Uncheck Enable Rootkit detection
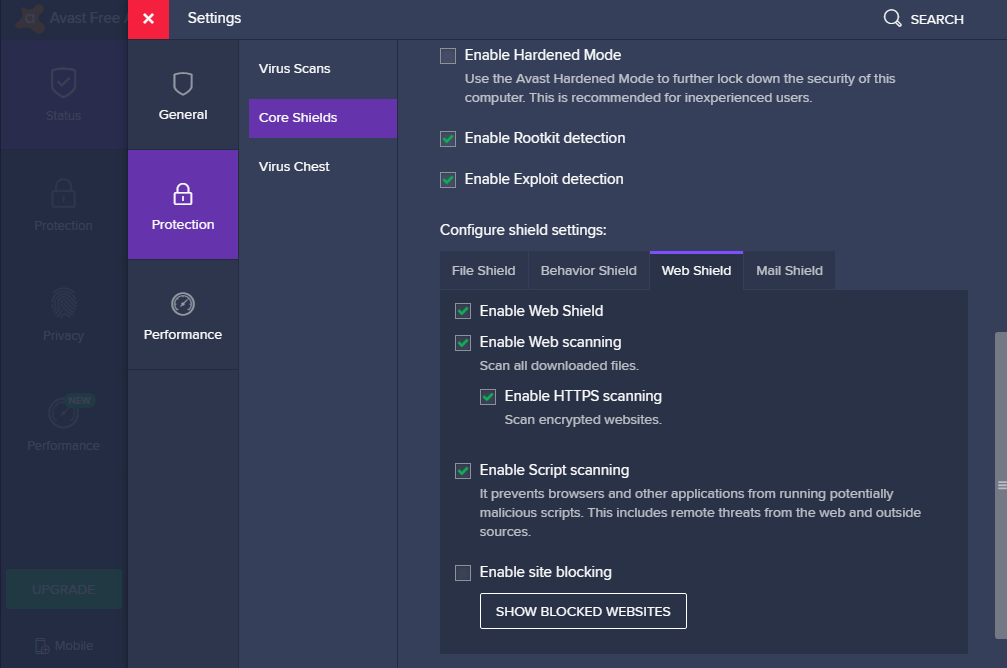The height and width of the screenshot is (668, 1007). point(448,139)
